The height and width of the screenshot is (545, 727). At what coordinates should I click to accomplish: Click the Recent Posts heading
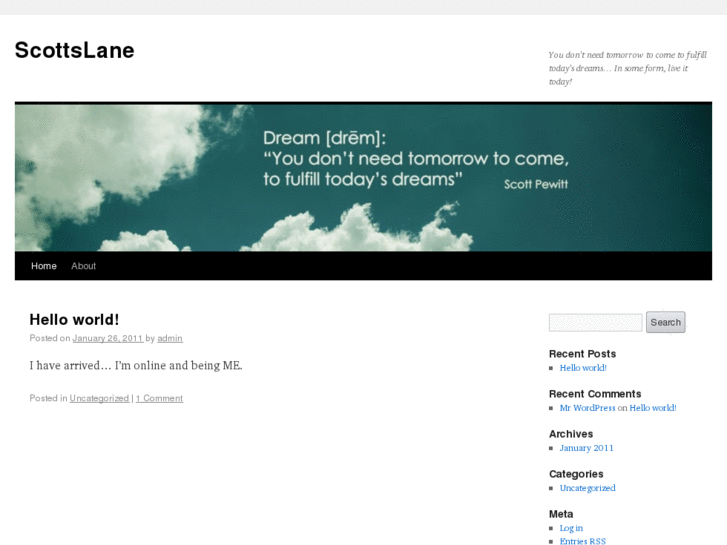582,354
